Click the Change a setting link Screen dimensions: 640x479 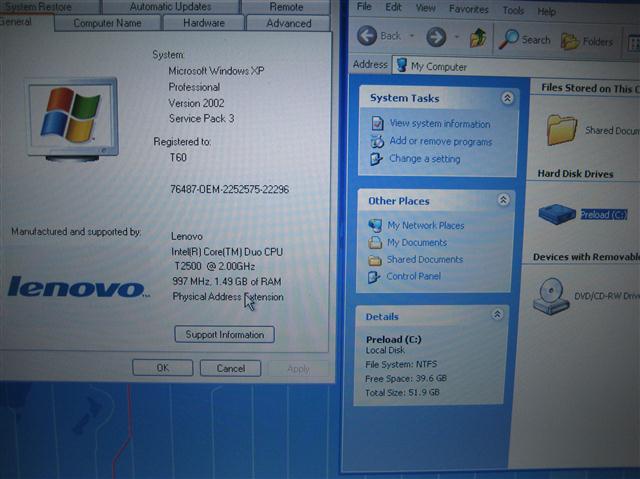point(424,159)
